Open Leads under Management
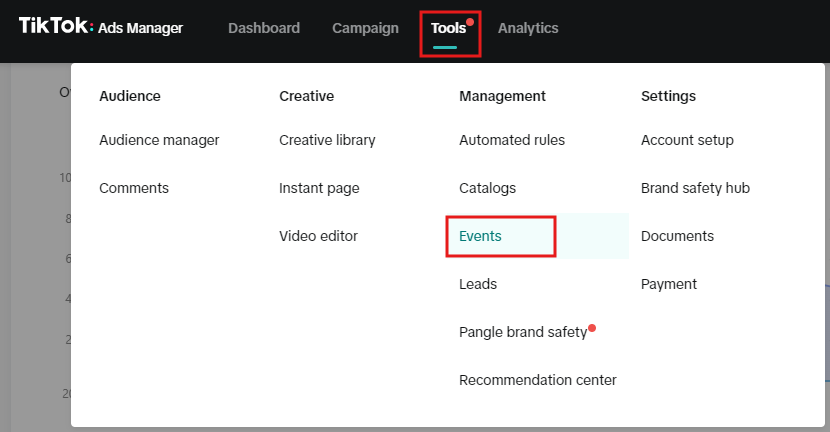830x432 pixels. [477, 284]
